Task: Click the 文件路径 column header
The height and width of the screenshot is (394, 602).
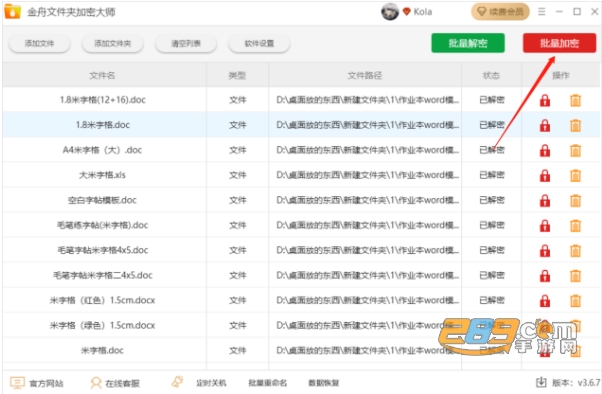Action: point(365,75)
